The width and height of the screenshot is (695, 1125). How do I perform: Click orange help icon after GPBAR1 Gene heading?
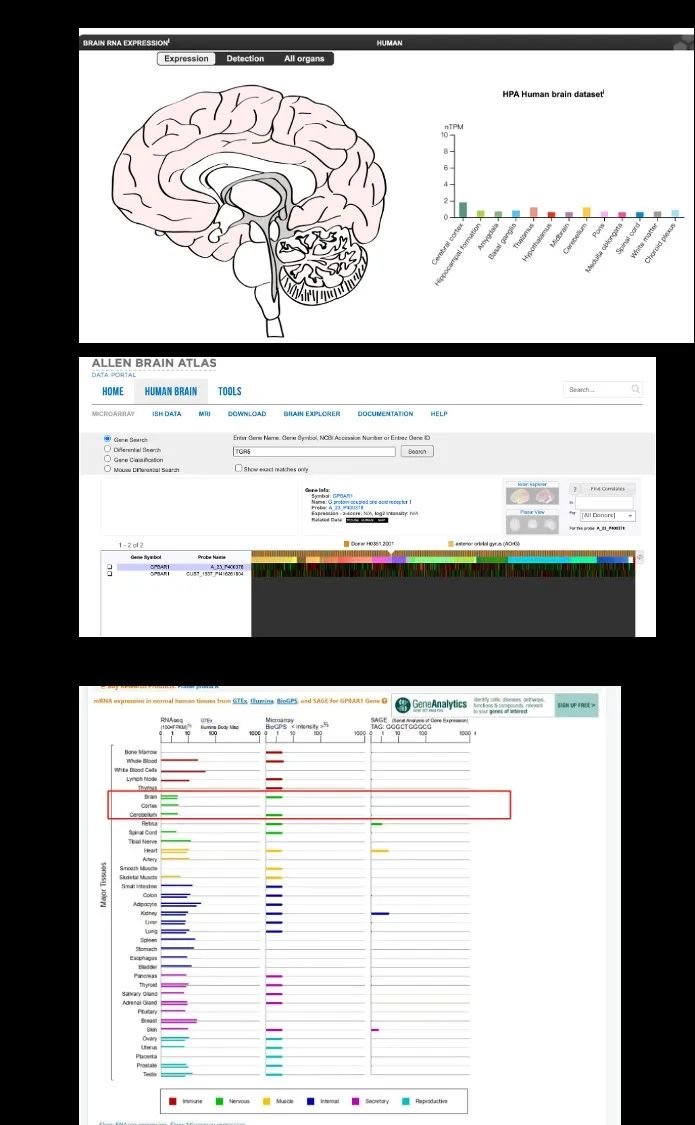coord(385,701)
